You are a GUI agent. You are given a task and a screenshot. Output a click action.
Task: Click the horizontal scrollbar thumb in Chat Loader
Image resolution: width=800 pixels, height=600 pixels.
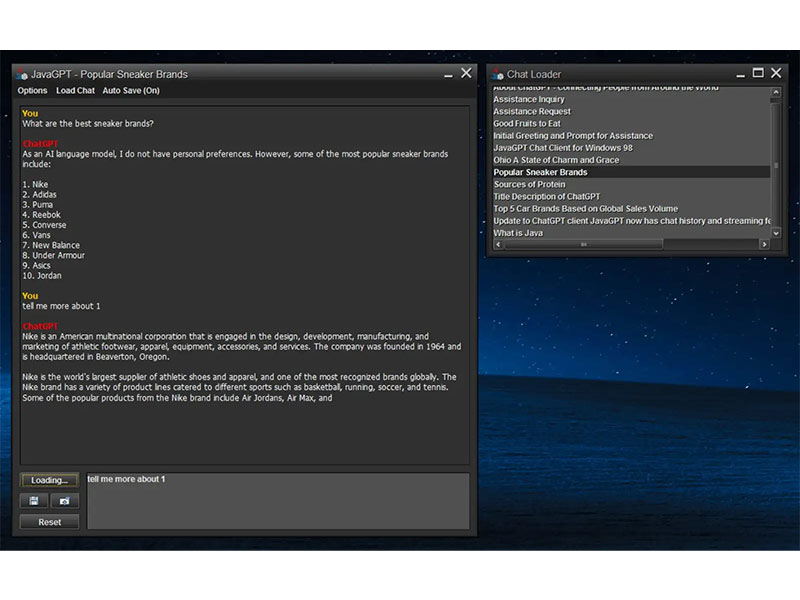coord(584,244)
